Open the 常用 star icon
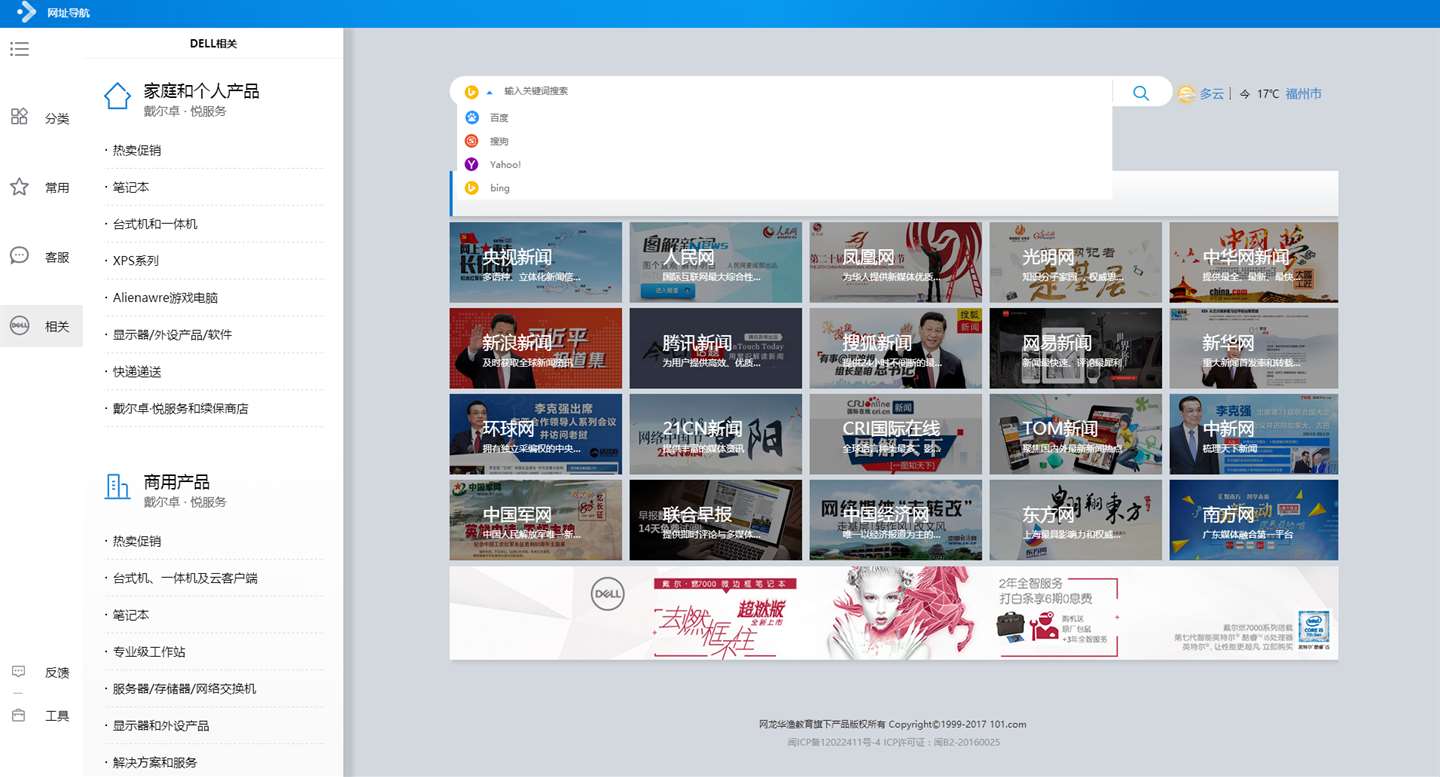The width and height of the screenshot is (1440, 777). pos(19,187)
